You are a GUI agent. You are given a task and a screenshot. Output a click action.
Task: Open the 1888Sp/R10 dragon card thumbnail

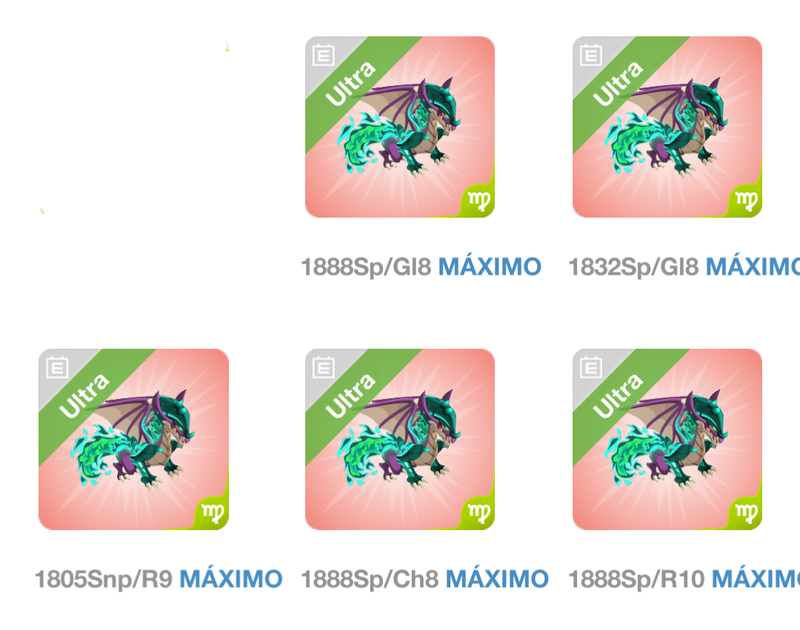pyautogui.click(x=667, y=440)
